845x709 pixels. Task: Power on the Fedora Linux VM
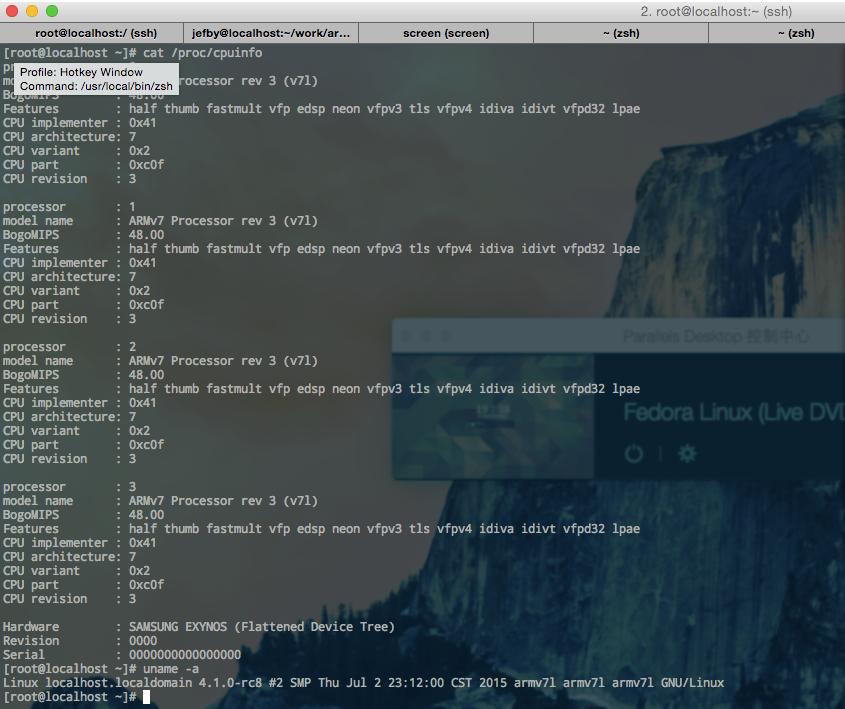click(x=633, y=452)
